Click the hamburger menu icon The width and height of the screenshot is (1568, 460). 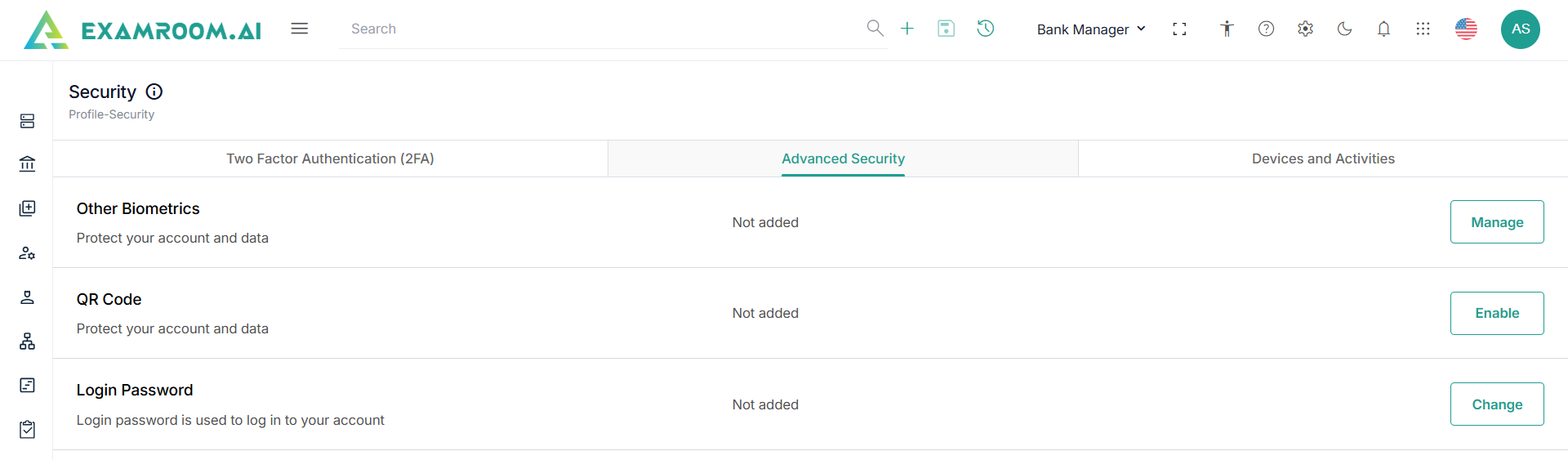pos(300,29)
